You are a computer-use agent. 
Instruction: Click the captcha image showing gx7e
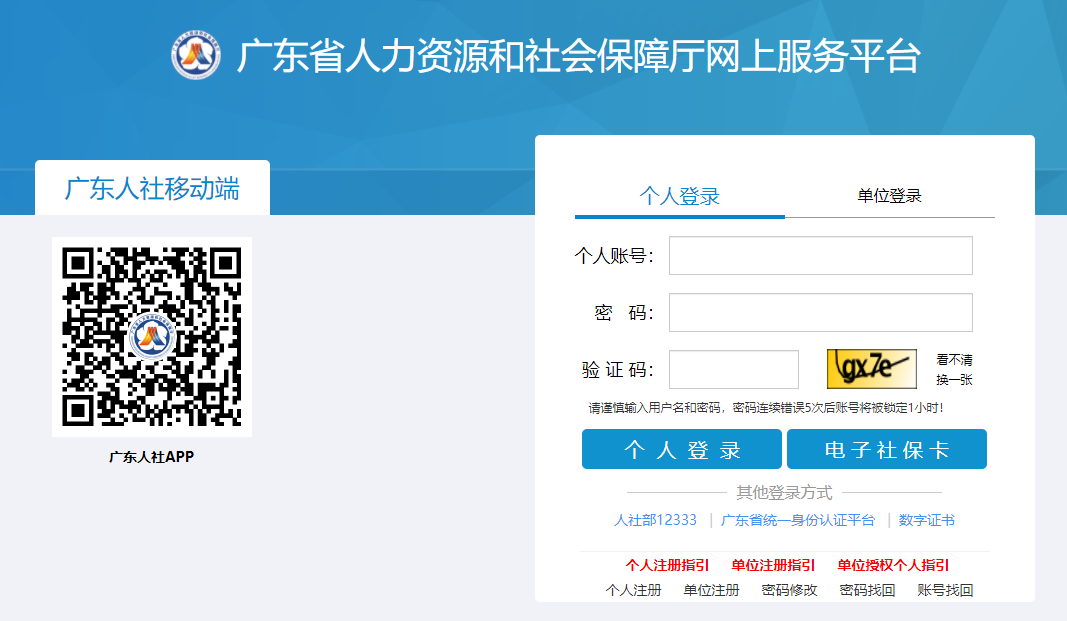(x=871, y=368)
